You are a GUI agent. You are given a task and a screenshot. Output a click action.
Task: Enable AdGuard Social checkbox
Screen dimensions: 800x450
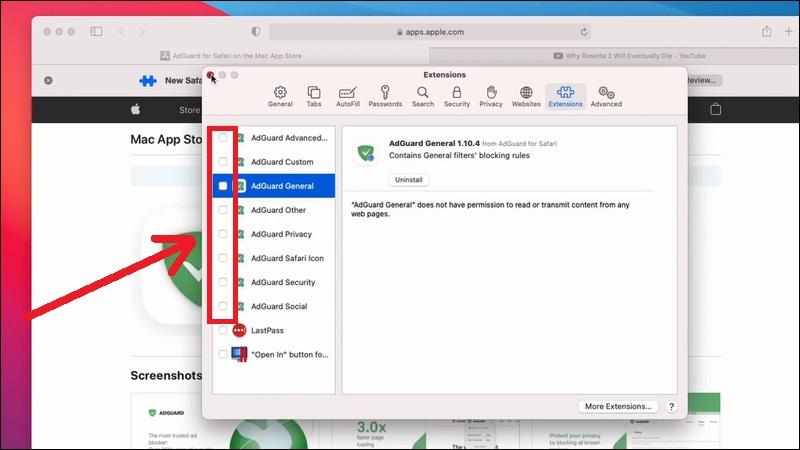(x=223, y=306)
